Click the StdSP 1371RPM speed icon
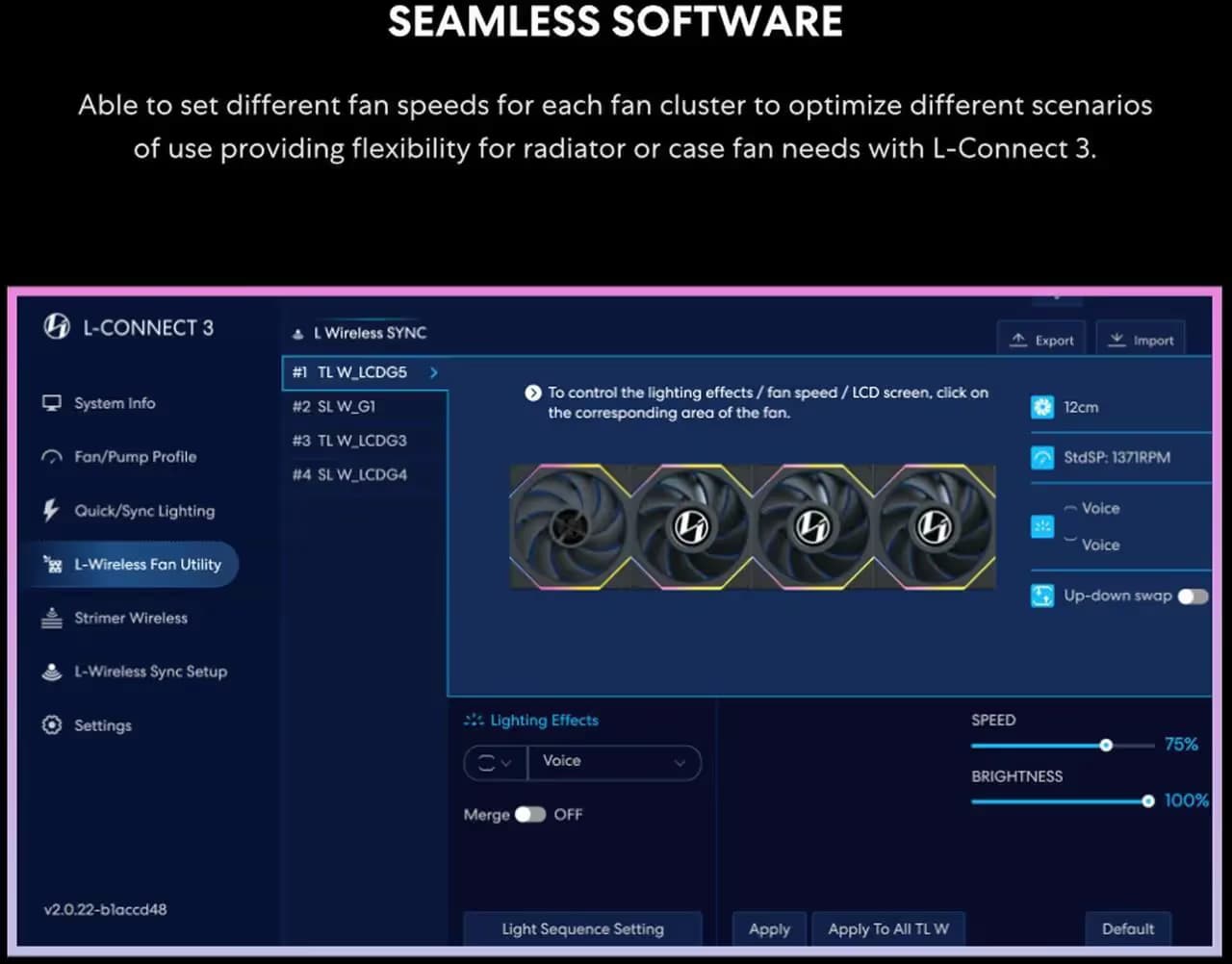Screen dimensions: 1232x964 1042,458
